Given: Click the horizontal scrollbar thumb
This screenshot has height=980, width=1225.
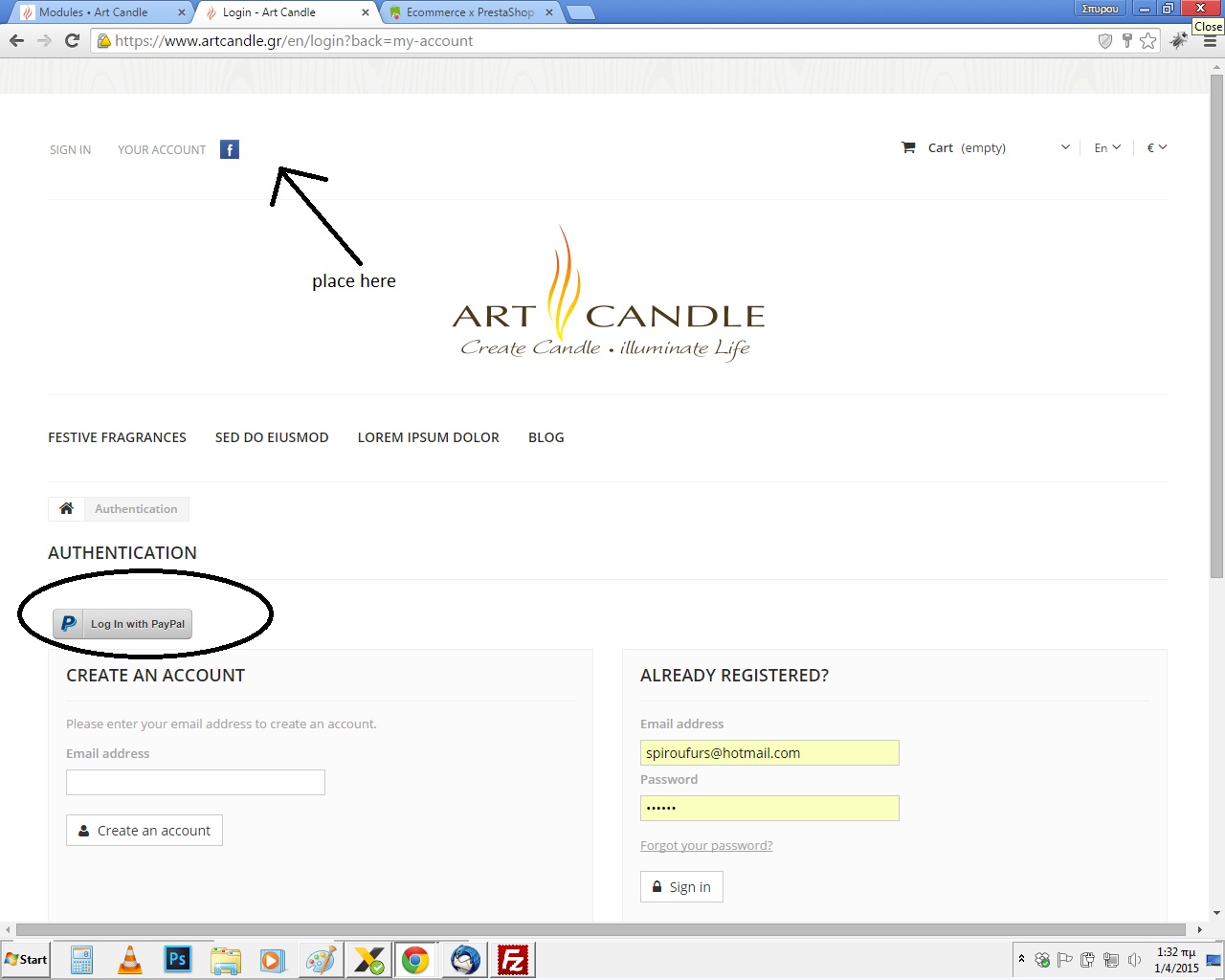Looking at the screenshot, I should tap(601, 929).
